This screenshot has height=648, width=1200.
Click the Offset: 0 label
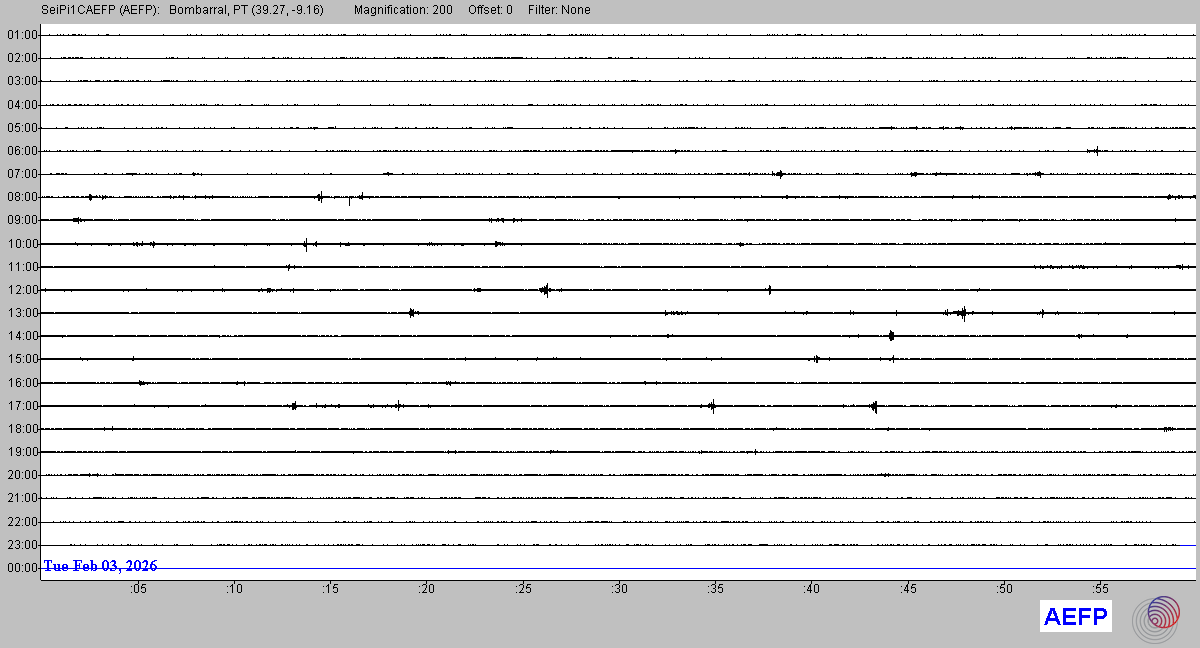click(x=490, y=10)
